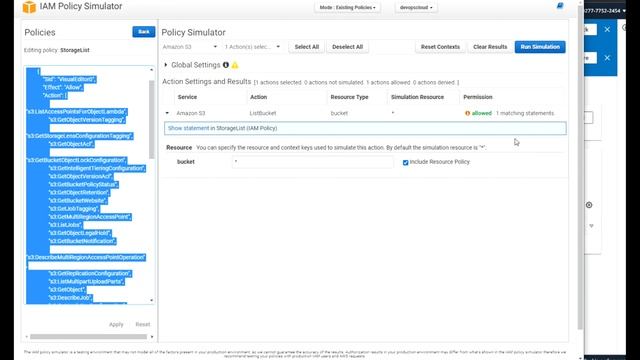Click the Simulation Resource column header
640x360 pixels.
[417, 97]
